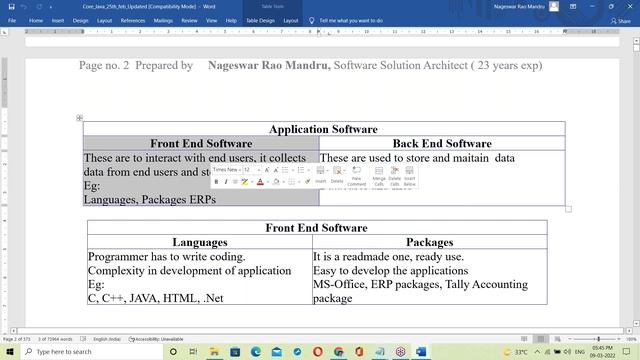640x360 pixels.
Task: Click the Application Software title cell
Action: (324, 129)
